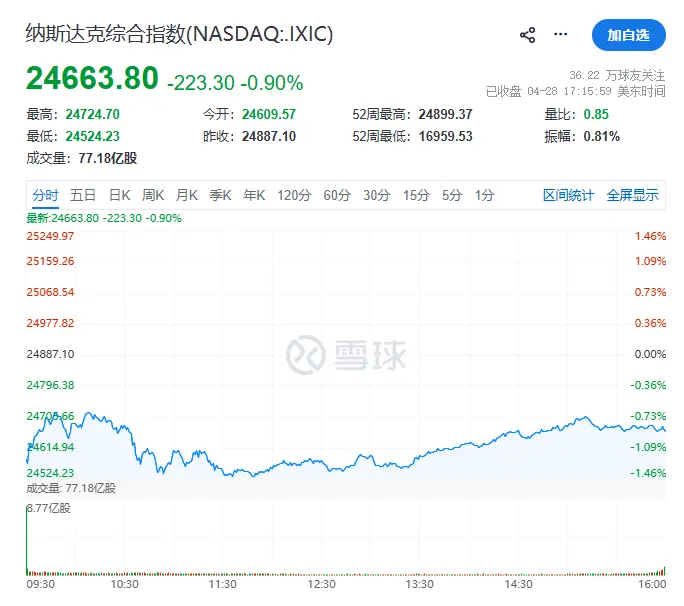Click the change value -223.30
The width and height of the screenshot is (684, 606).
point(201,82)
